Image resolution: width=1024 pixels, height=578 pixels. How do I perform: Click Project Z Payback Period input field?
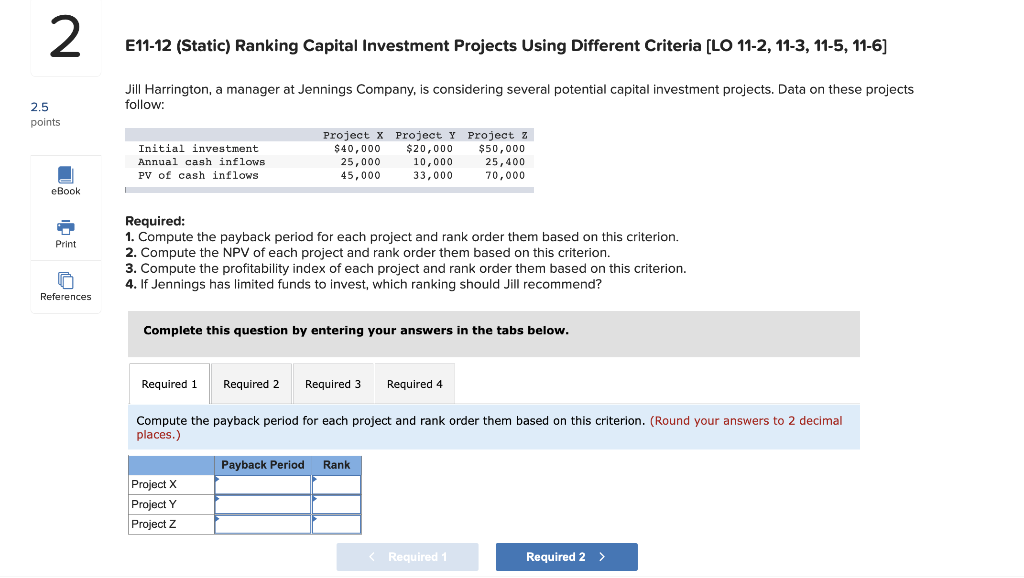262,524
